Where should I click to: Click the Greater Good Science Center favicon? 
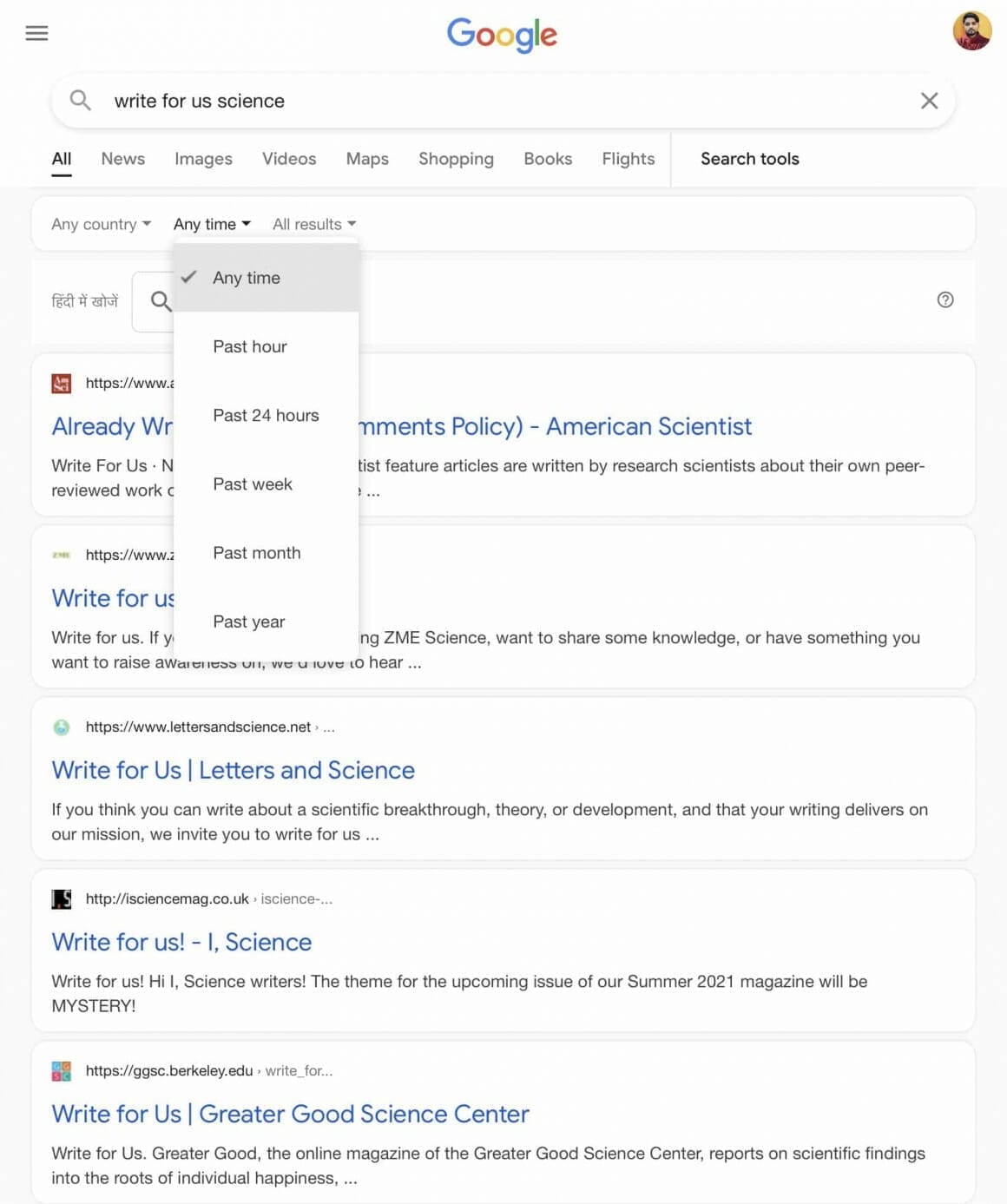click(x=61, y=1071)
